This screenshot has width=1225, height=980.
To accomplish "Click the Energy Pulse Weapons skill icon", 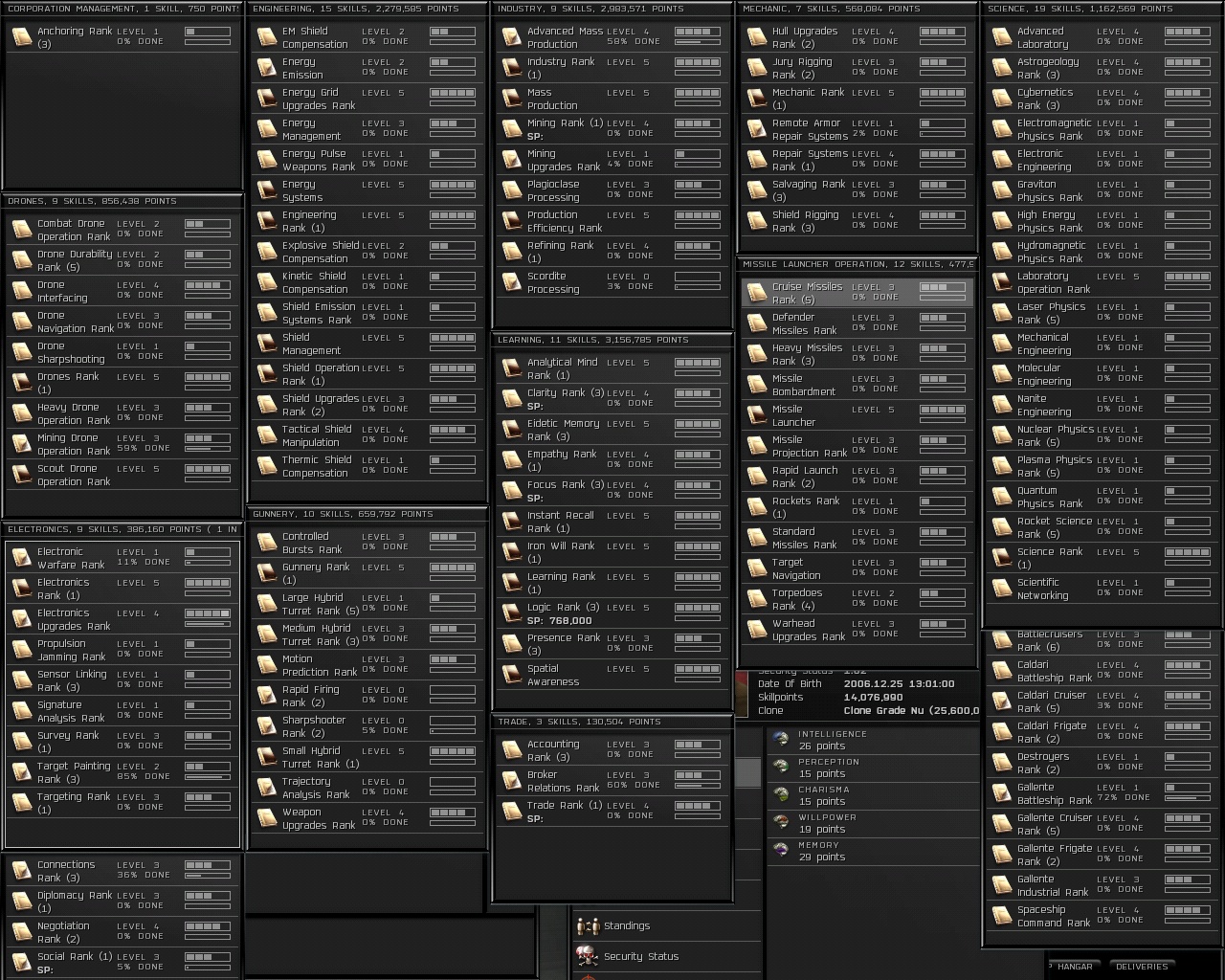I will 266,160.
